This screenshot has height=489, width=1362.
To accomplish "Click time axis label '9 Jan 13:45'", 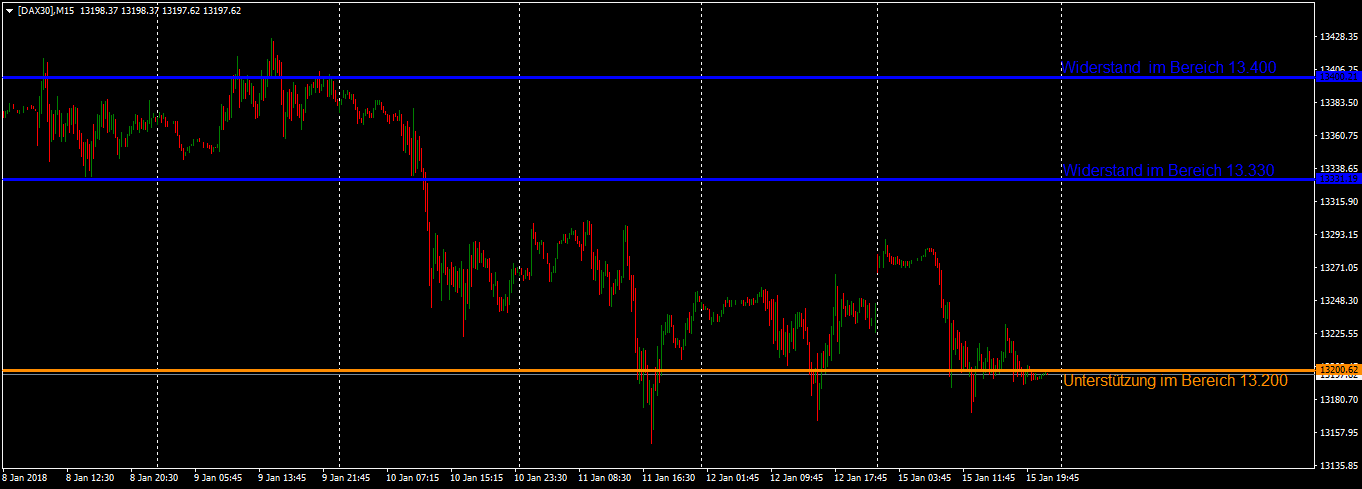I will [x=283, y=478].
